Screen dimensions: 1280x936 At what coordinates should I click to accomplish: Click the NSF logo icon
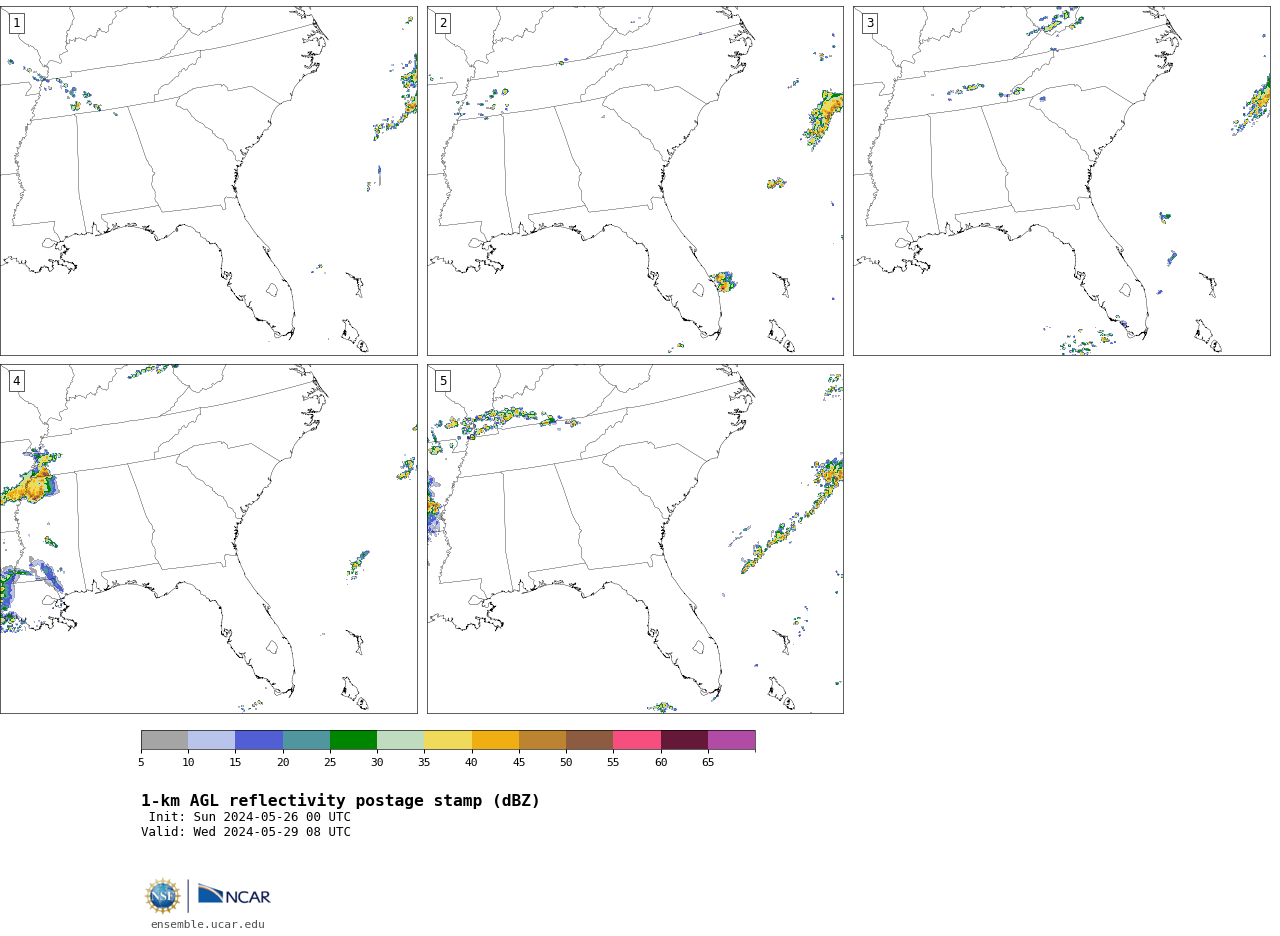point(163,896)
